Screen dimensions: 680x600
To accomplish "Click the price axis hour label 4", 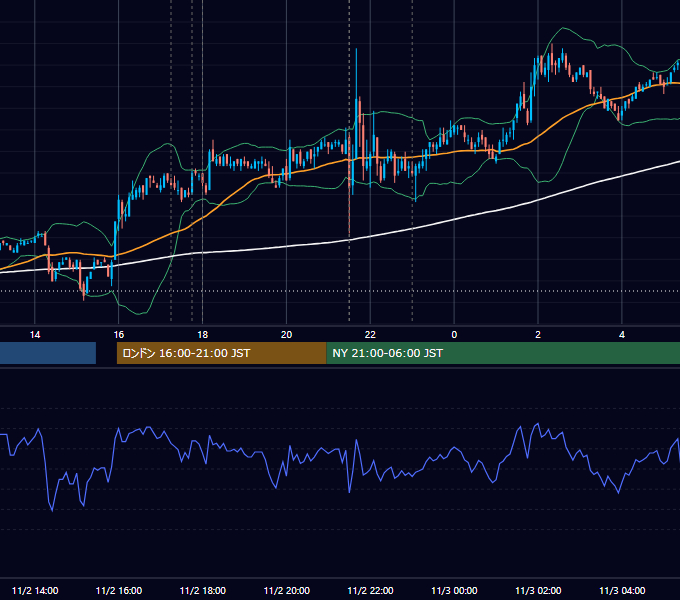I will tap(622, 335).
